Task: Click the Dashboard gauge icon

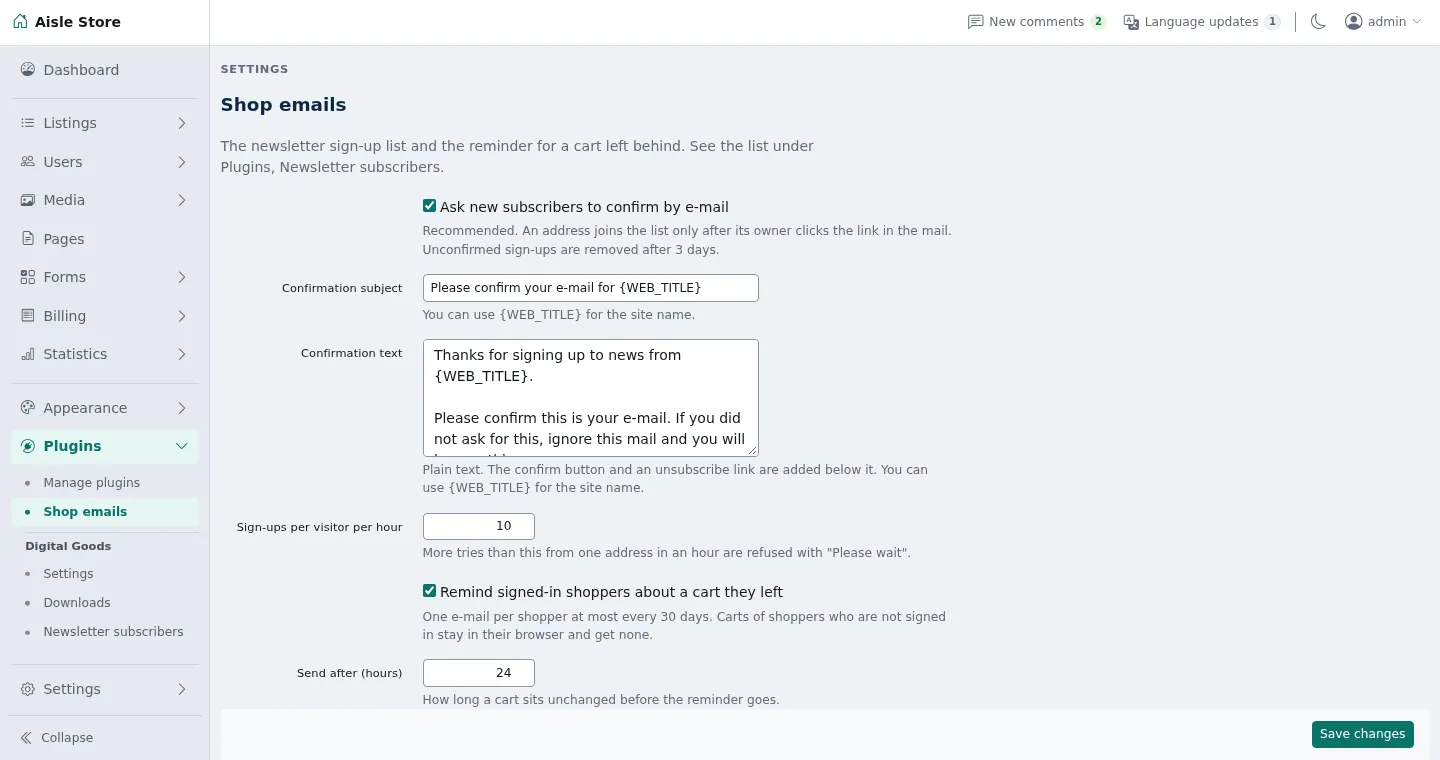Action: [x=28, y=70]
